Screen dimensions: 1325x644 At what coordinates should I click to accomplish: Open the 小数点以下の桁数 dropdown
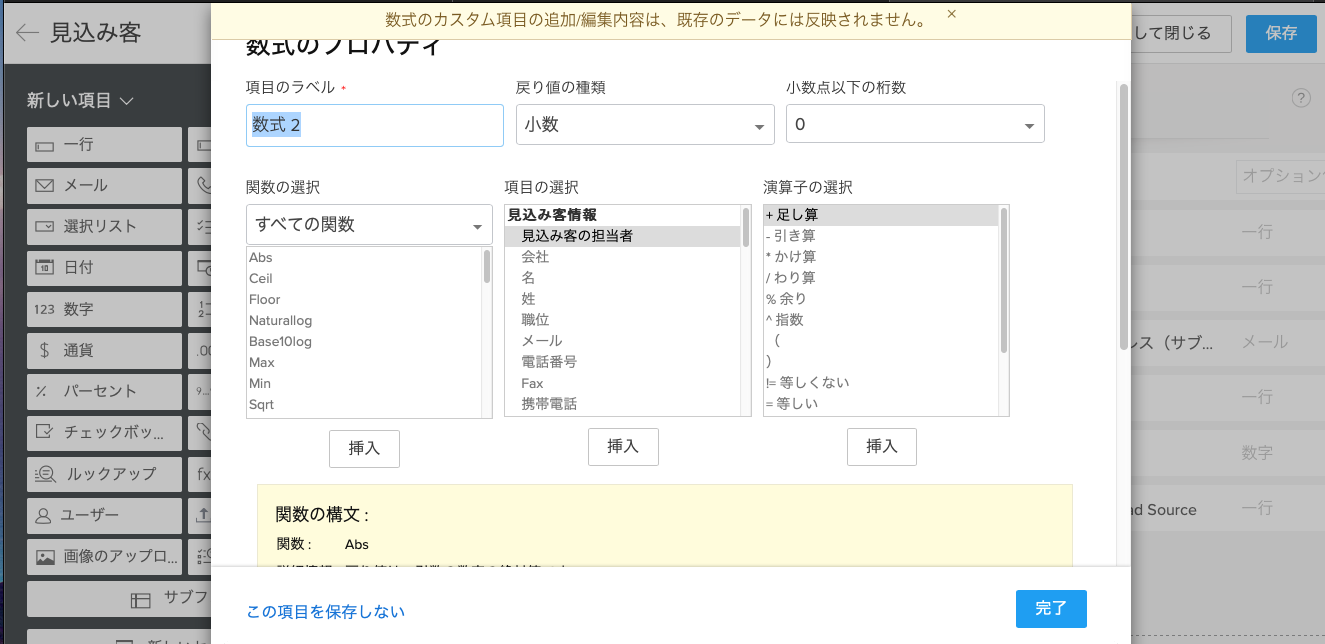point(915,125)
